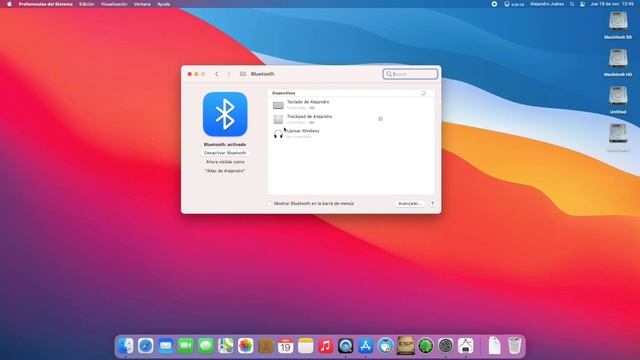Open the show-all preferences grid icon
The height and width of the screenshot is (360, 640).
point(243,74)
